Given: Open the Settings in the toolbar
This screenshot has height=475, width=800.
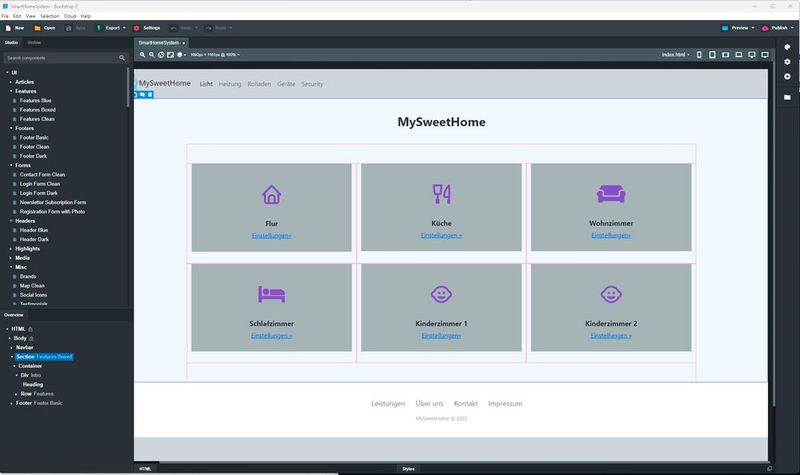Looking at the screenshot, I should tap(147, 28).
